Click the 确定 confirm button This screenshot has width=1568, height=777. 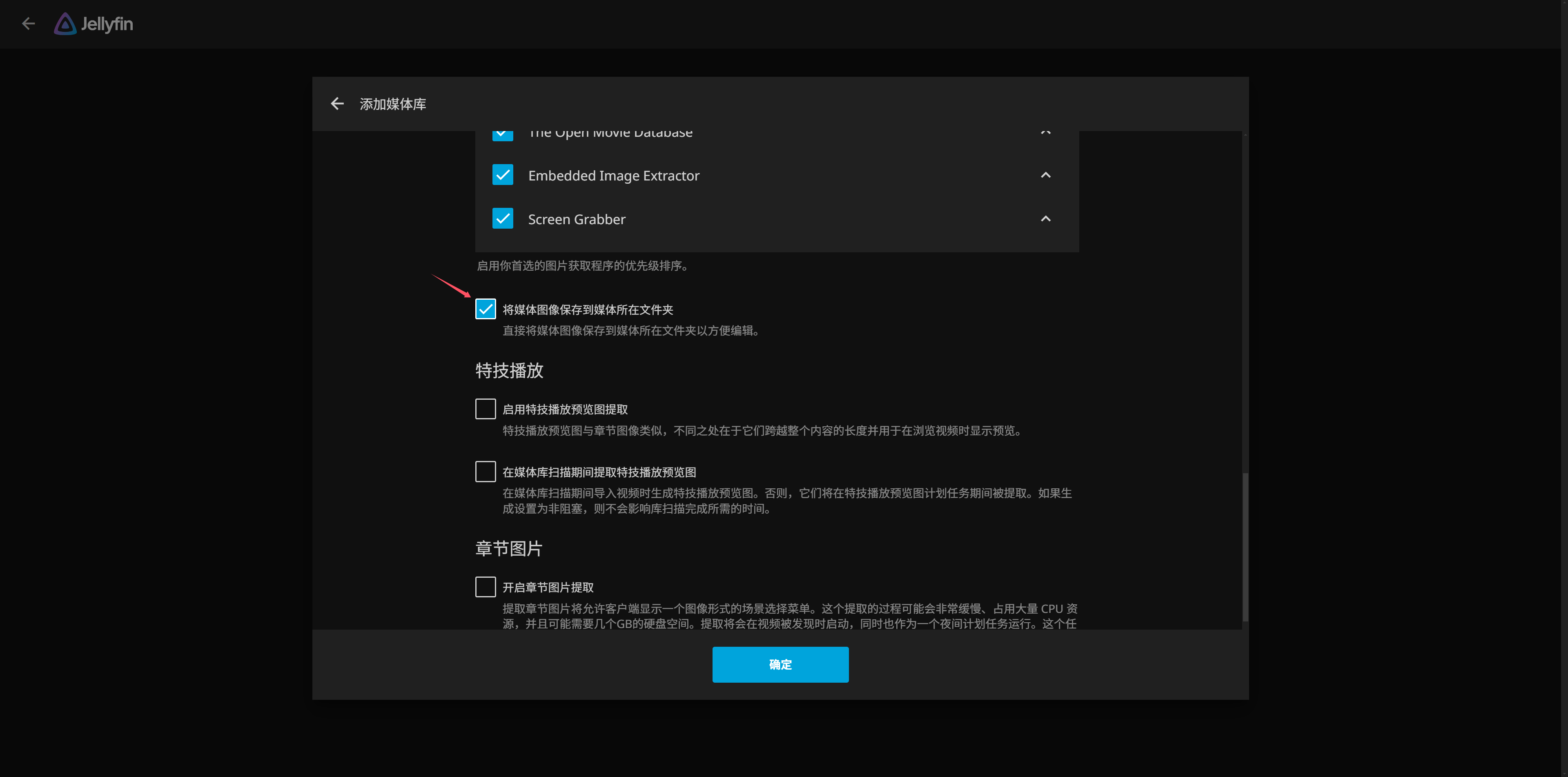click(x=780, y=664)
